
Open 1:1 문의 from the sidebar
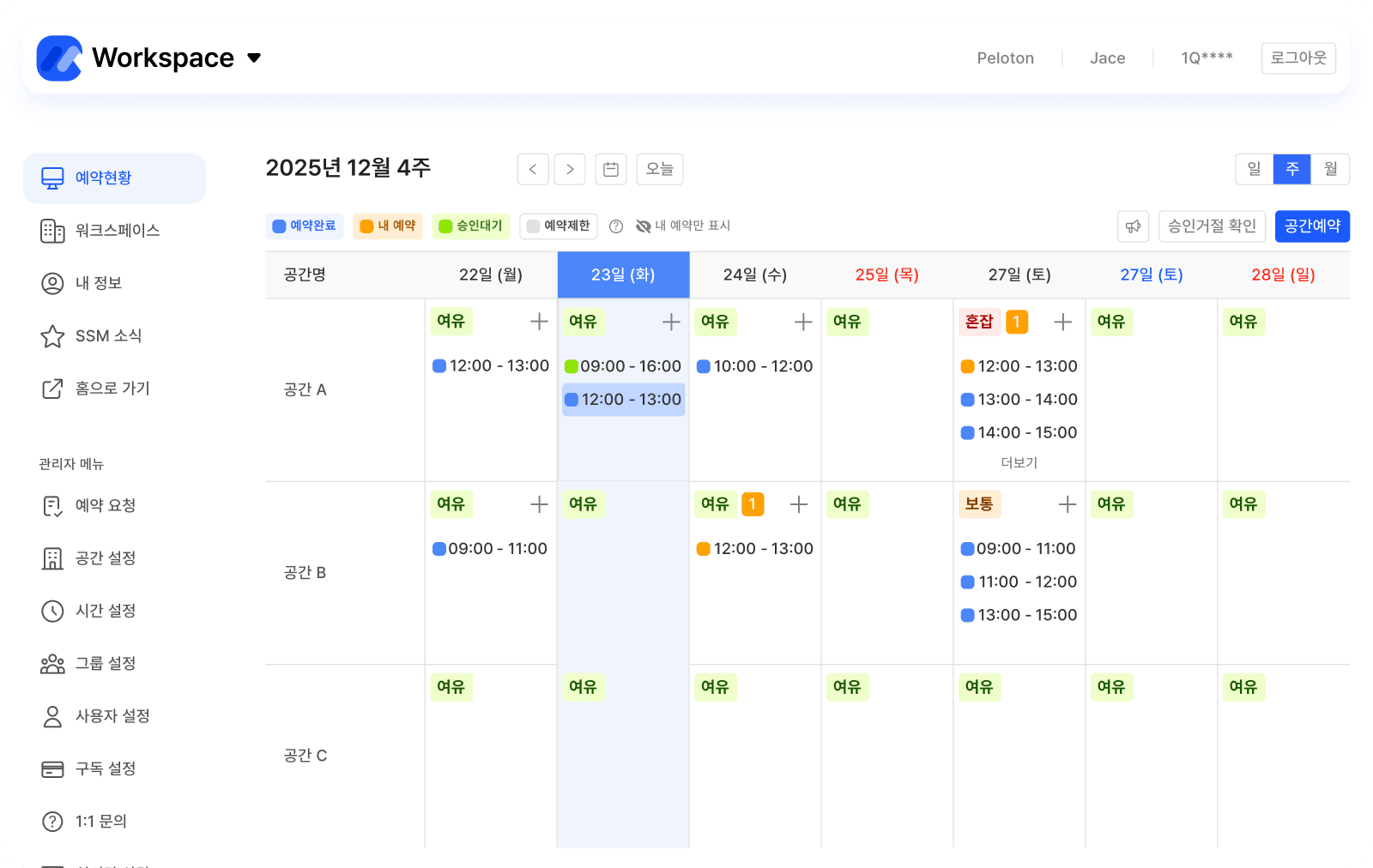100,822
